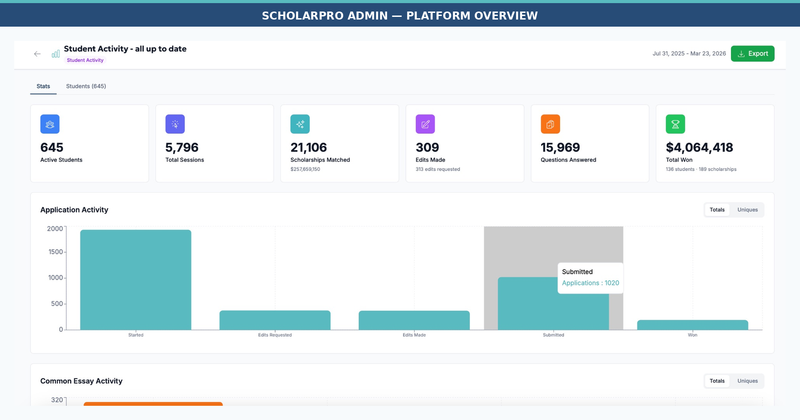Screen dimensions: 800x420
Task: Click the purple Student Activity tag
Action: tap(85, 61)
